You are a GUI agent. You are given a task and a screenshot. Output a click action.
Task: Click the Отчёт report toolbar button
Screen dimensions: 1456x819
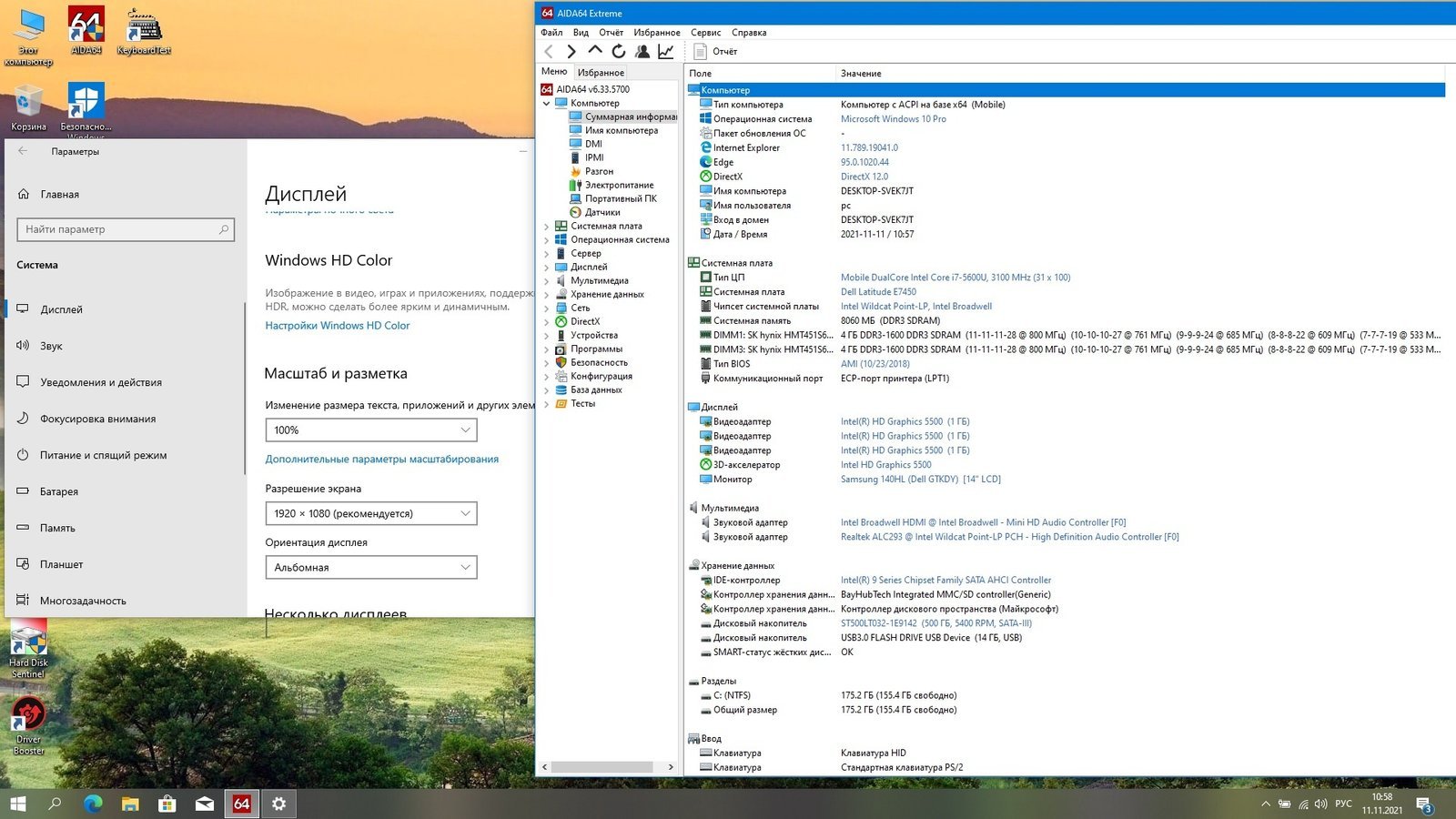point(715,52)
